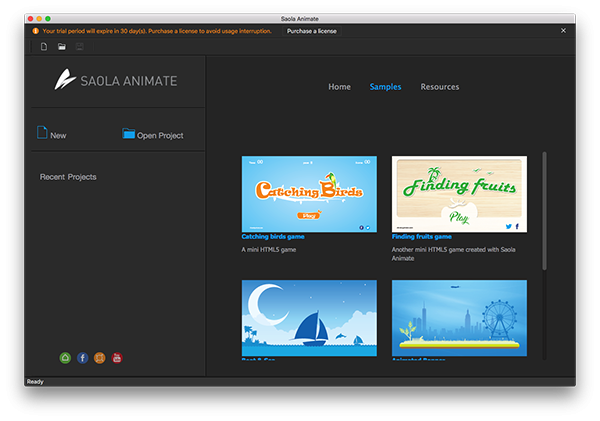Open the green homepage icon link
This screenshot has width=600, height=421.
65,358
